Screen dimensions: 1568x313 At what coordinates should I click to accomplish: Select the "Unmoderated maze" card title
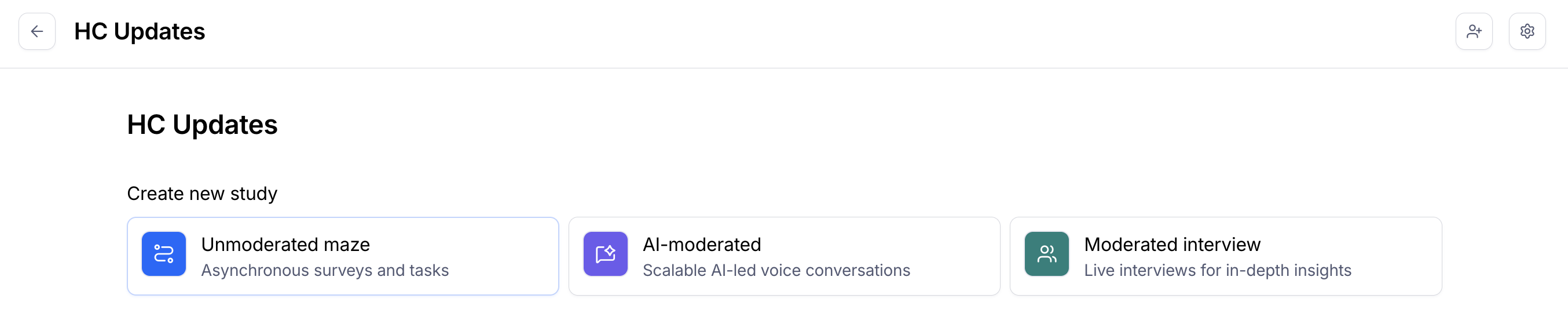[285, 244]
